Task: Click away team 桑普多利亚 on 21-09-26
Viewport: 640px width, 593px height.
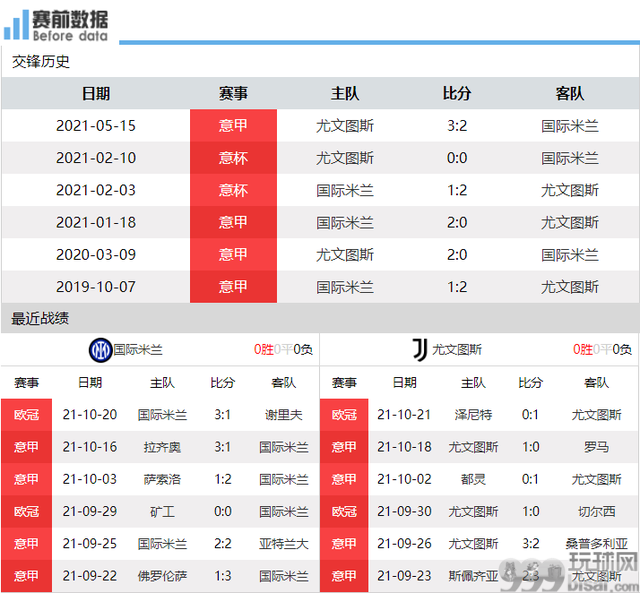Action: click(x=596, y=544)
